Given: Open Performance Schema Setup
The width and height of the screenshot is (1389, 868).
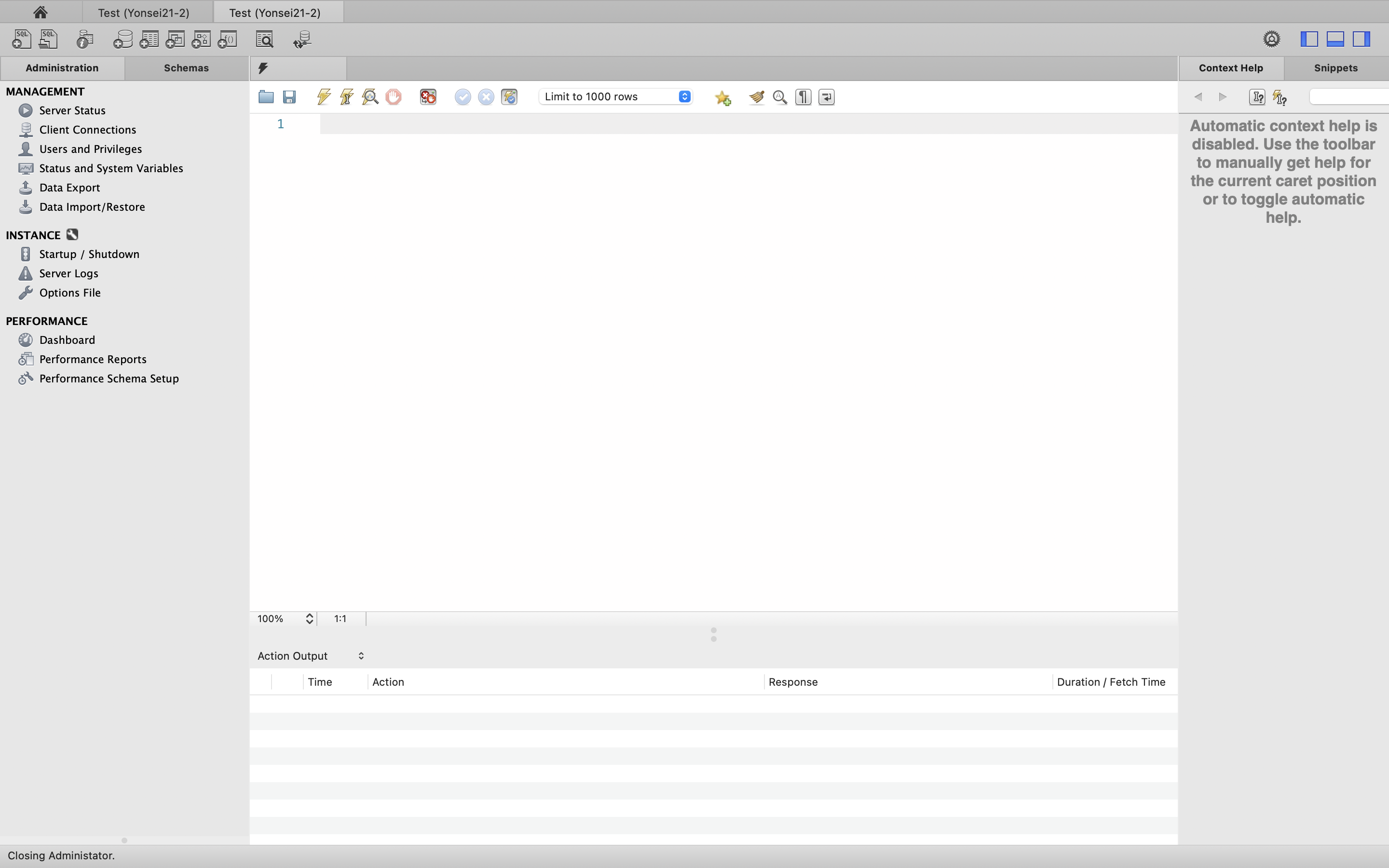Looking at the screenshot, I should click(x=109, y=379).
